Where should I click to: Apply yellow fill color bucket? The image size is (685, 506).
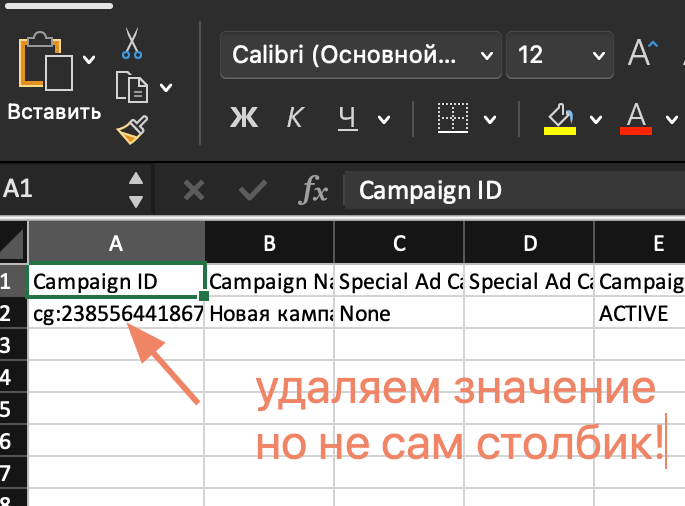(x=560, y=118)
